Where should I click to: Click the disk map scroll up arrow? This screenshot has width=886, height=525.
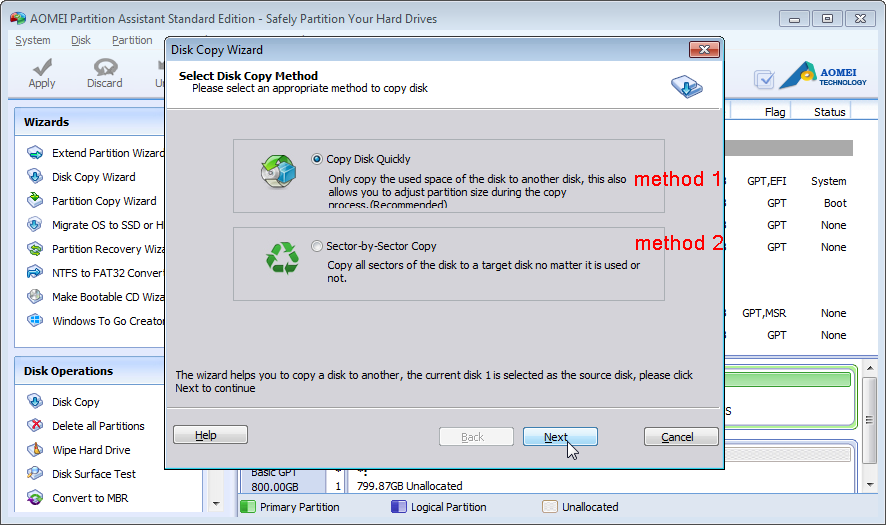pyautogui.click(x=870, y=368)
